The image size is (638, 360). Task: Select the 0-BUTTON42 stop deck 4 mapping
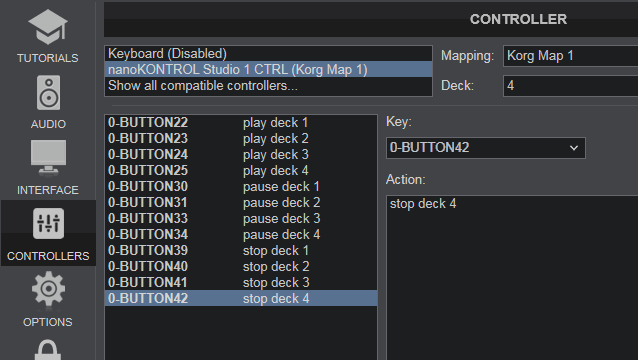241,299
